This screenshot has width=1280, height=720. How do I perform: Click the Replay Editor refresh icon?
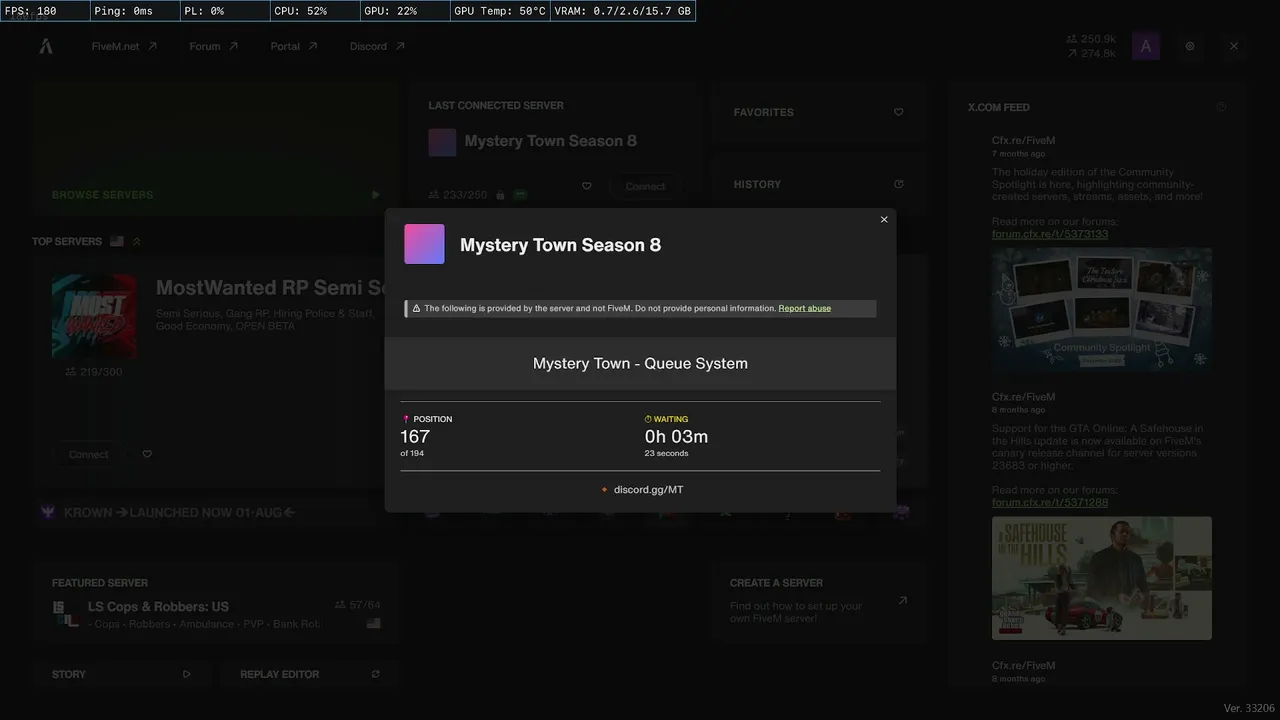pos(376,674)
